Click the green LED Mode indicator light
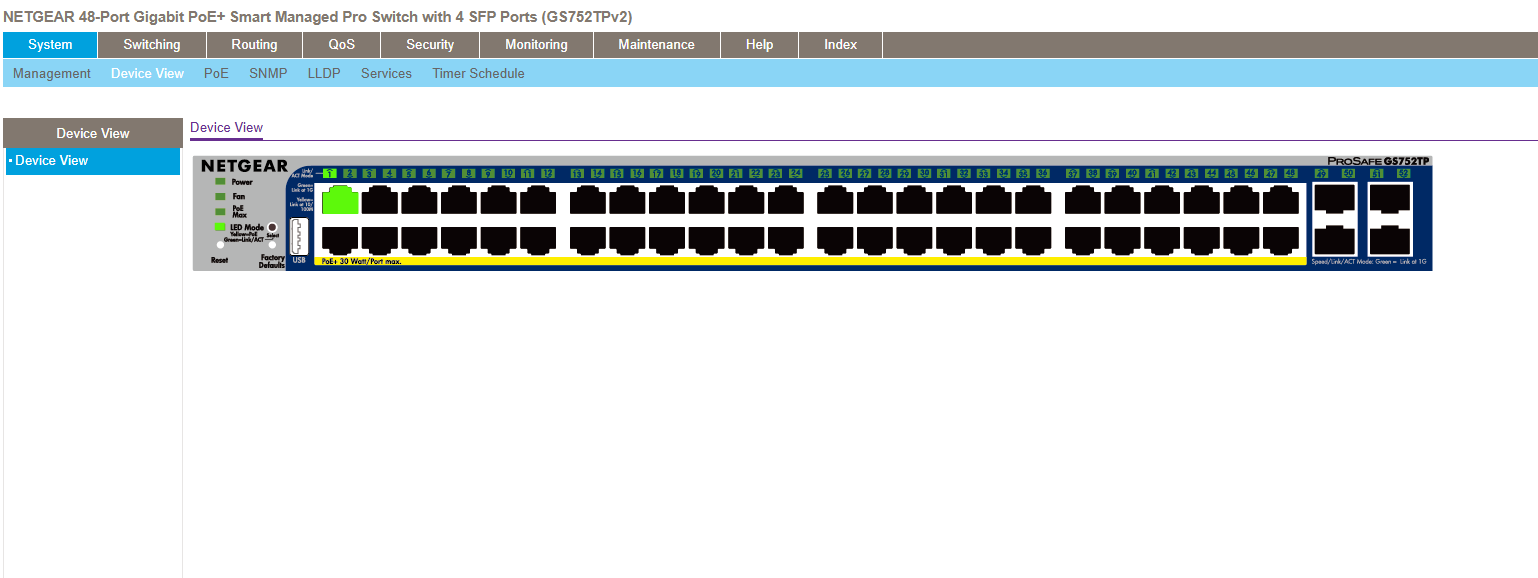Viewport: 1538px width, 578px height. pyautogui.click(x=220, y=227)
